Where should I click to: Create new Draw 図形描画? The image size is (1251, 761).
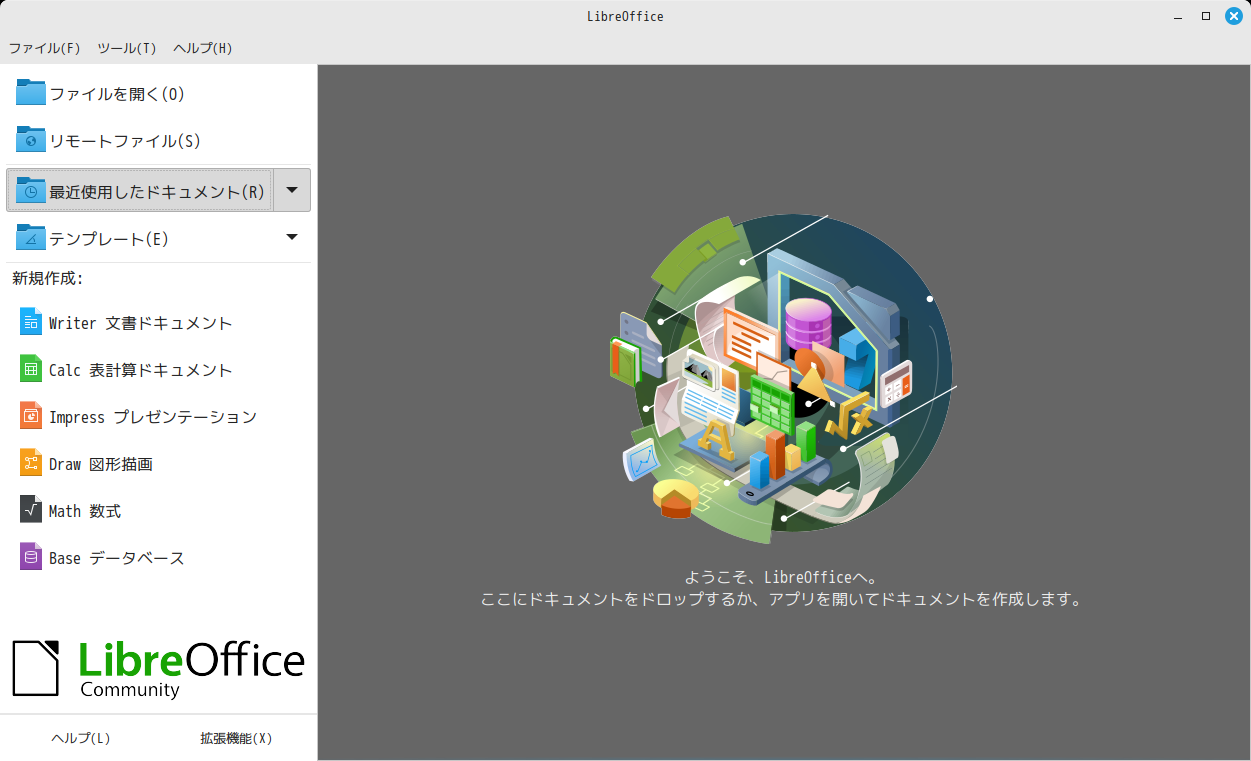100,464
